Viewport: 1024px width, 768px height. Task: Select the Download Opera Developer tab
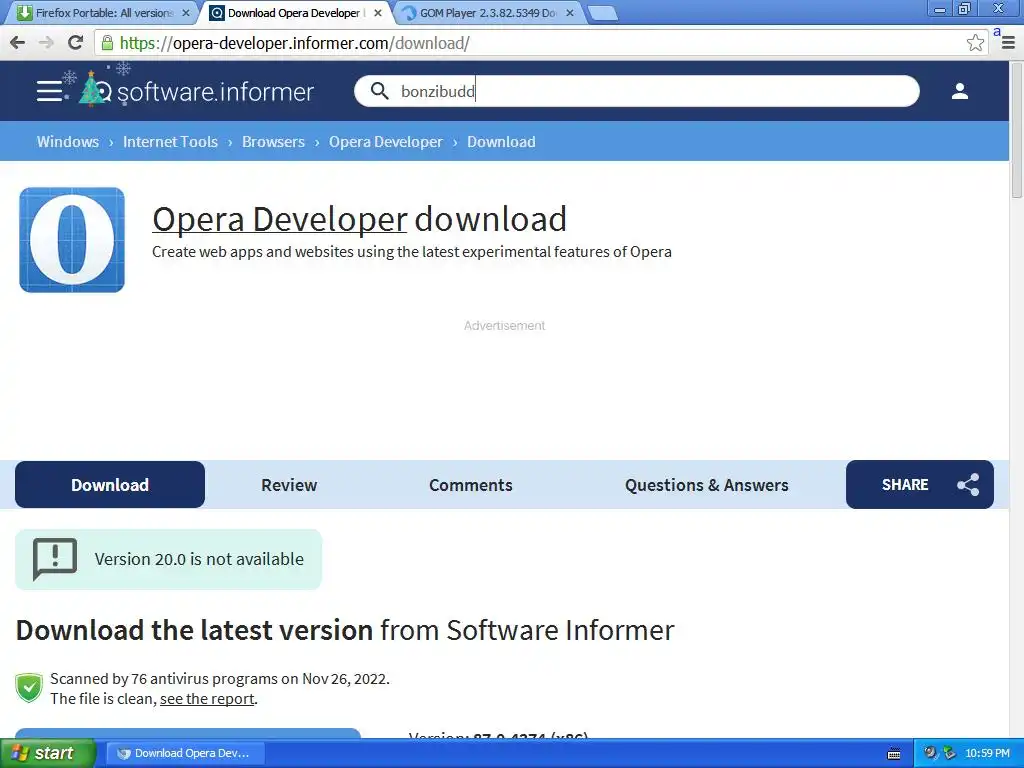point(294,13)
